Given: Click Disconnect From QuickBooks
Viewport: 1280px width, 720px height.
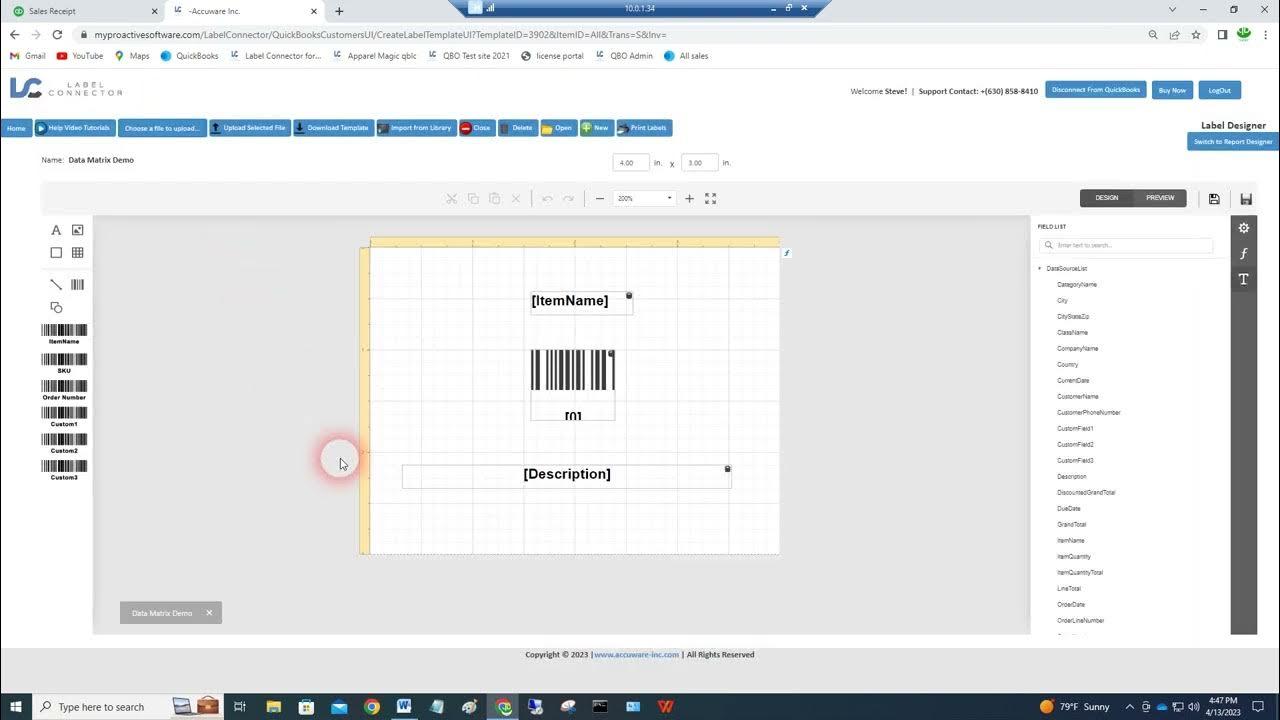Looking at the screenshot, I should (x=1096, y=90).
